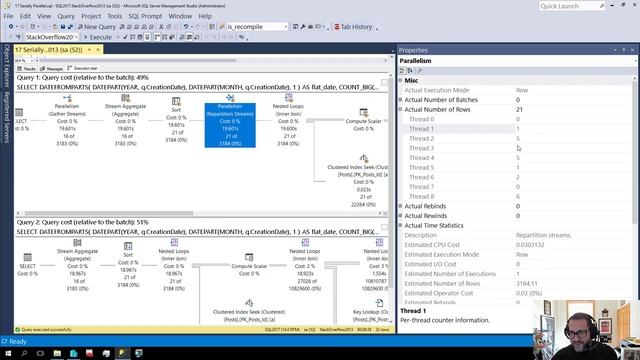Toggle Include Actual Execution Plan button

click(x=158, y=37)
